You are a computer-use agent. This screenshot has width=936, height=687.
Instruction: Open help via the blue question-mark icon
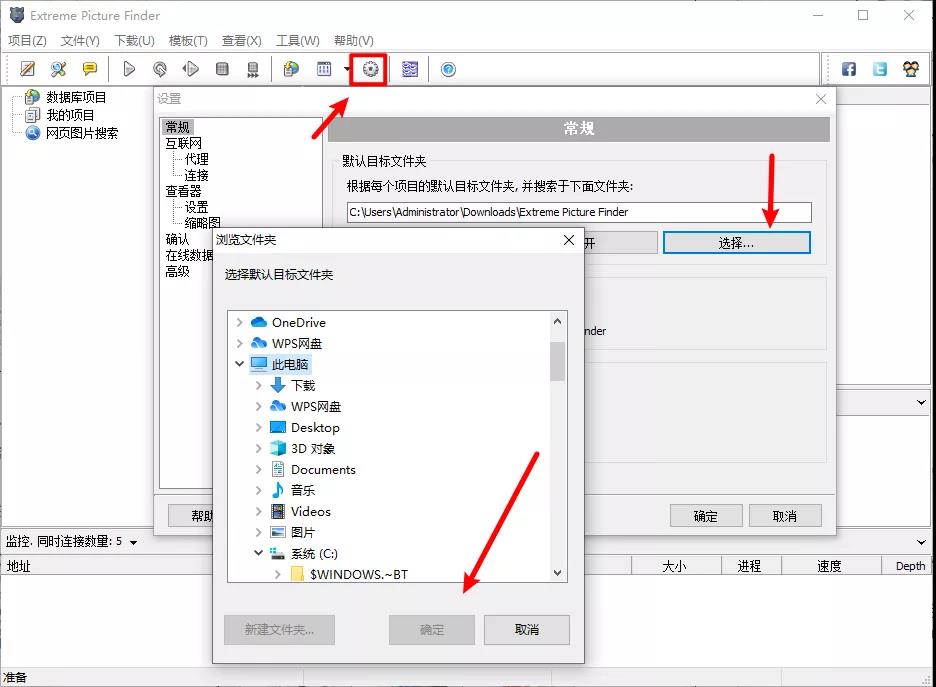[448, 69]
